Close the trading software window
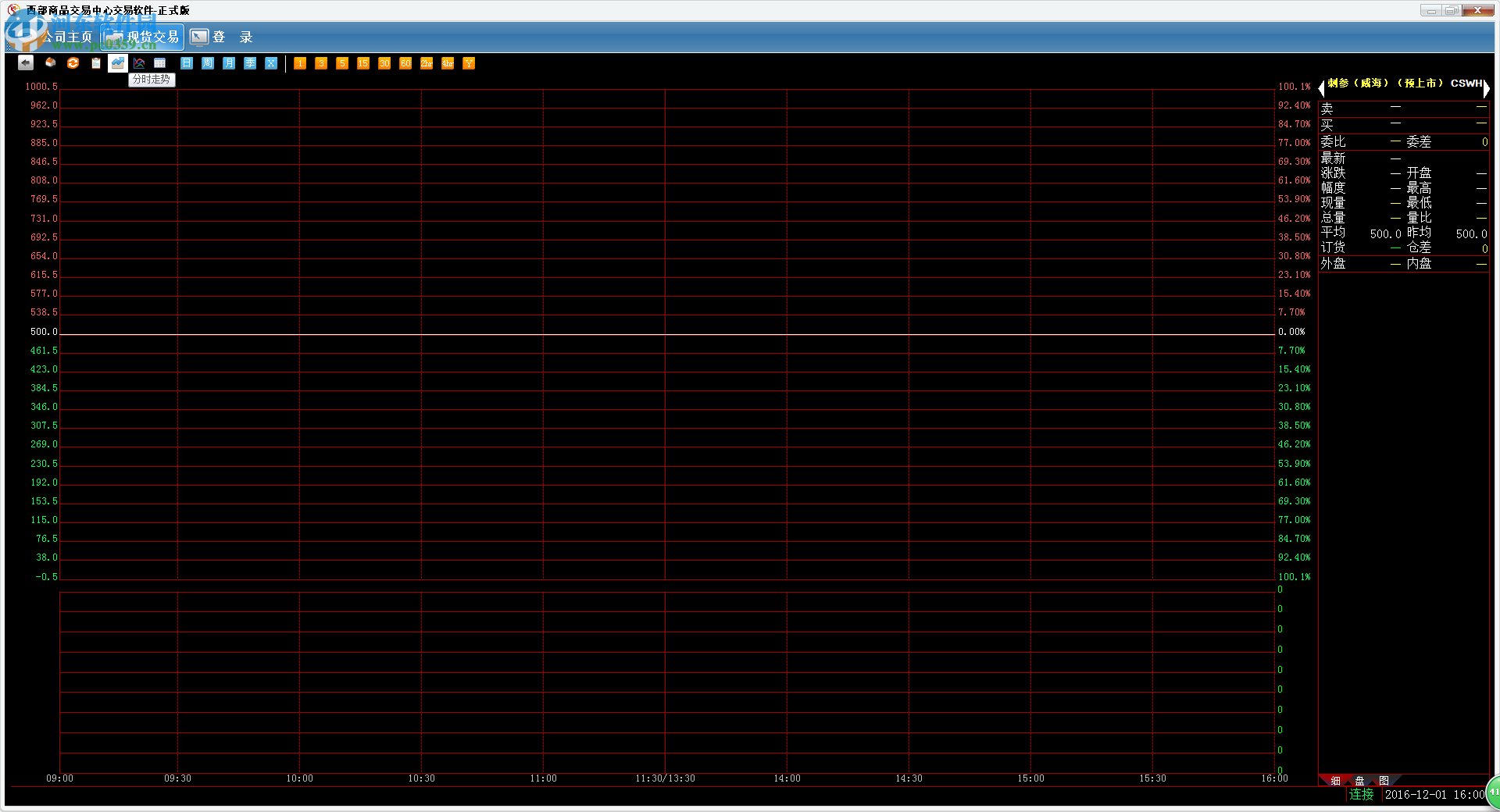The height and width of the screenshot is (812, 1500). 1478,10
